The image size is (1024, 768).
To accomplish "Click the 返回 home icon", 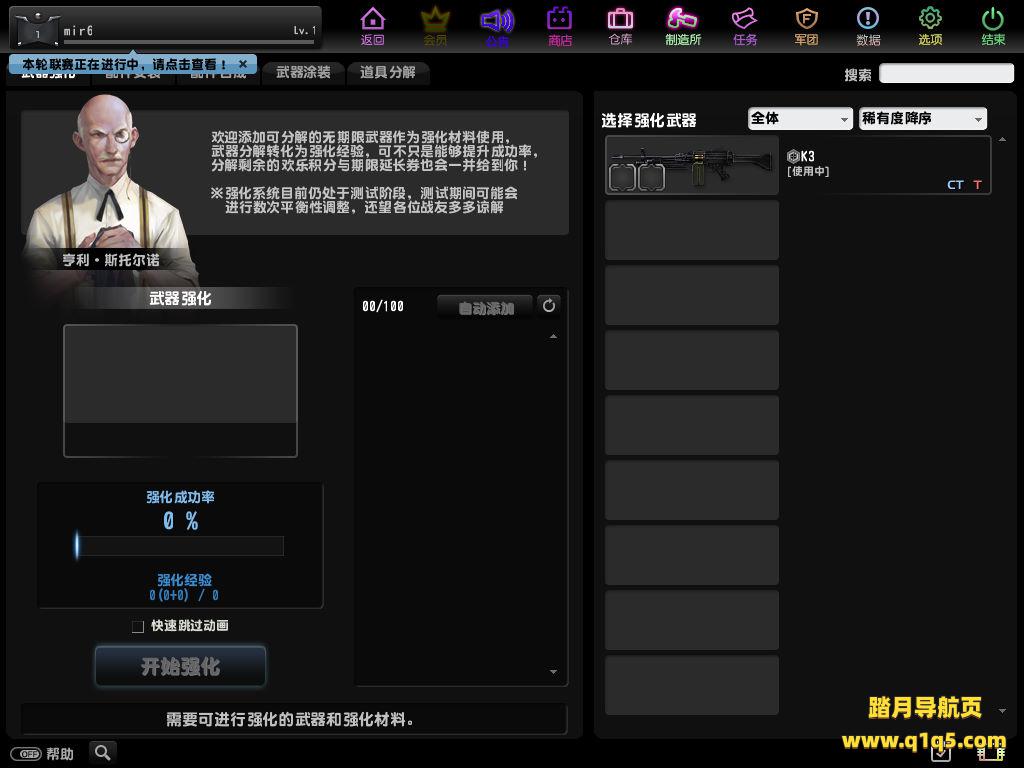I will coord(373,25).
